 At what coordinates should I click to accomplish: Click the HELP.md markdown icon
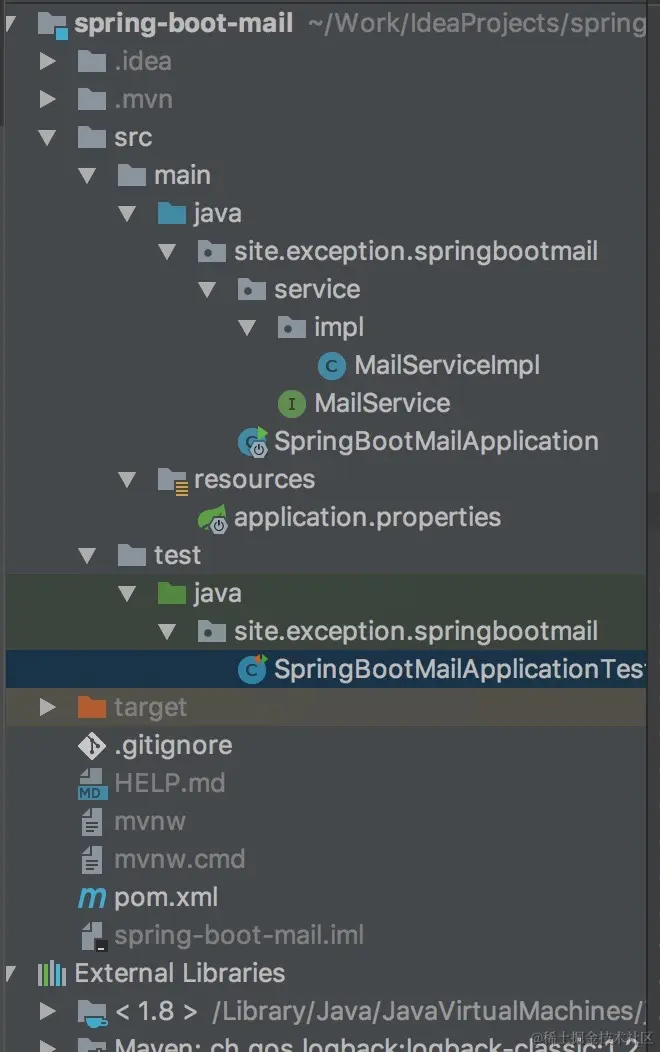point(92,784)
